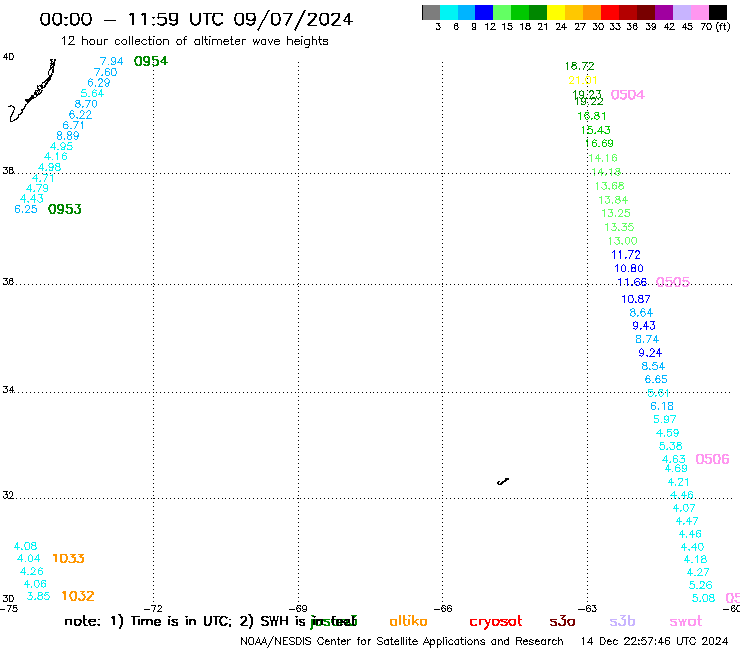Click the 's3a' satellite legend label

click(x=562, y=621)
